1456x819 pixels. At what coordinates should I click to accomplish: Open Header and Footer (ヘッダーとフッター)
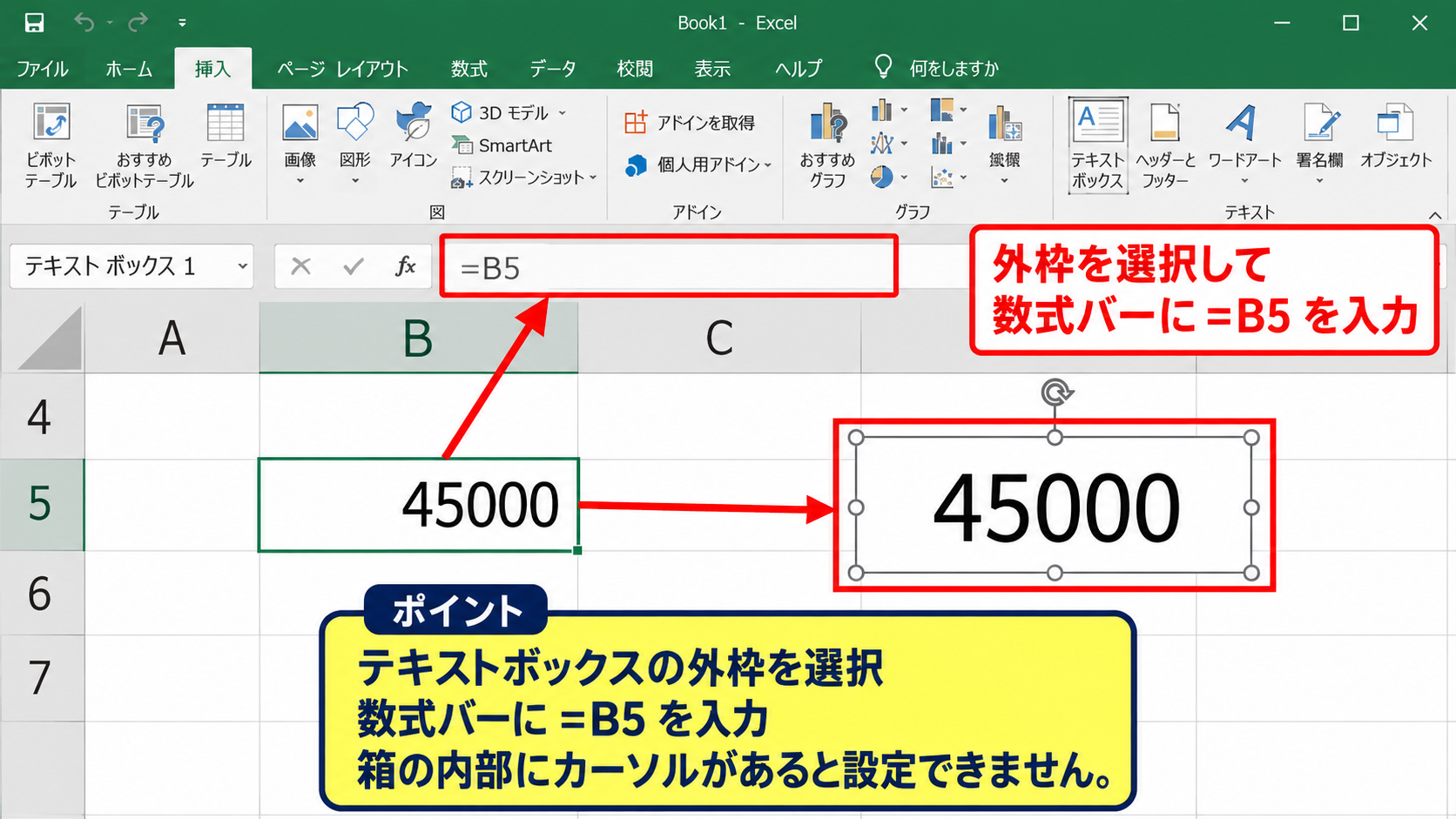pos(1165,144)
